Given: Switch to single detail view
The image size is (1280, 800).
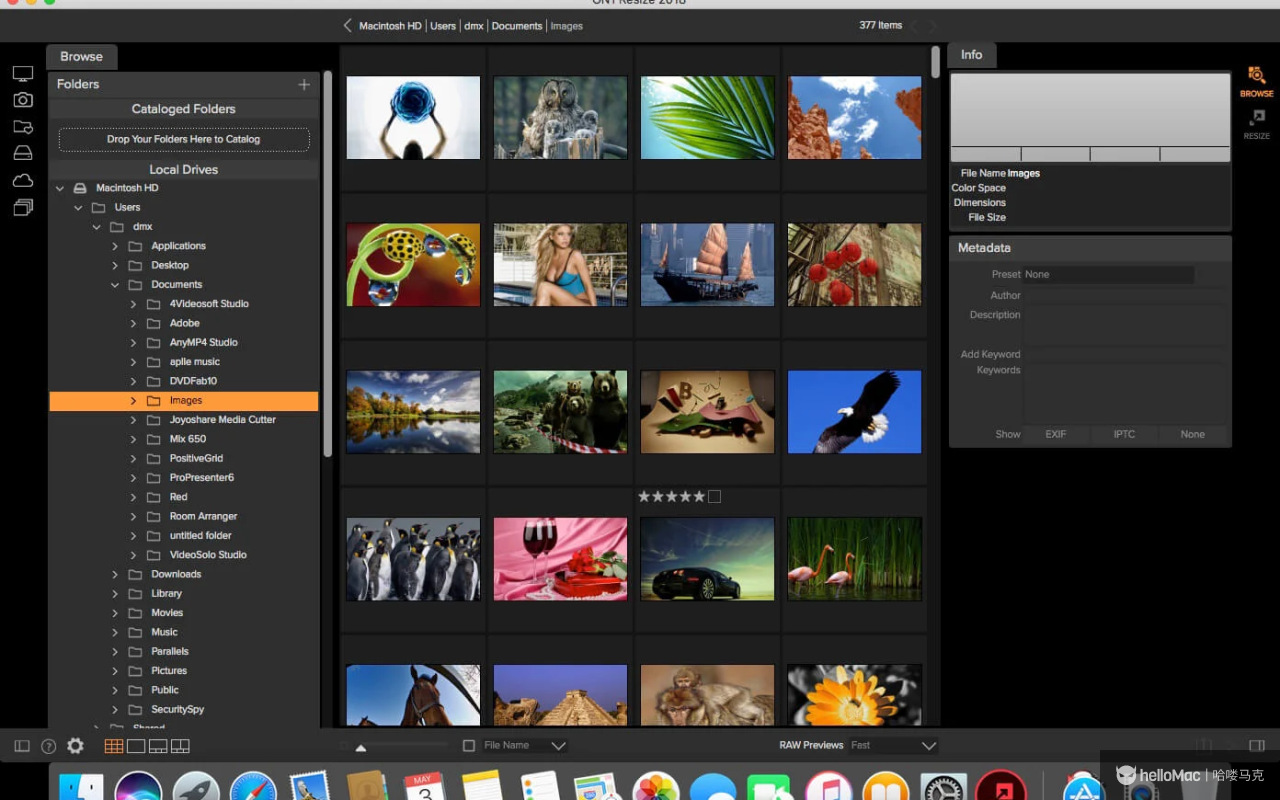Looking at the screenshot, I should (136, 746).
